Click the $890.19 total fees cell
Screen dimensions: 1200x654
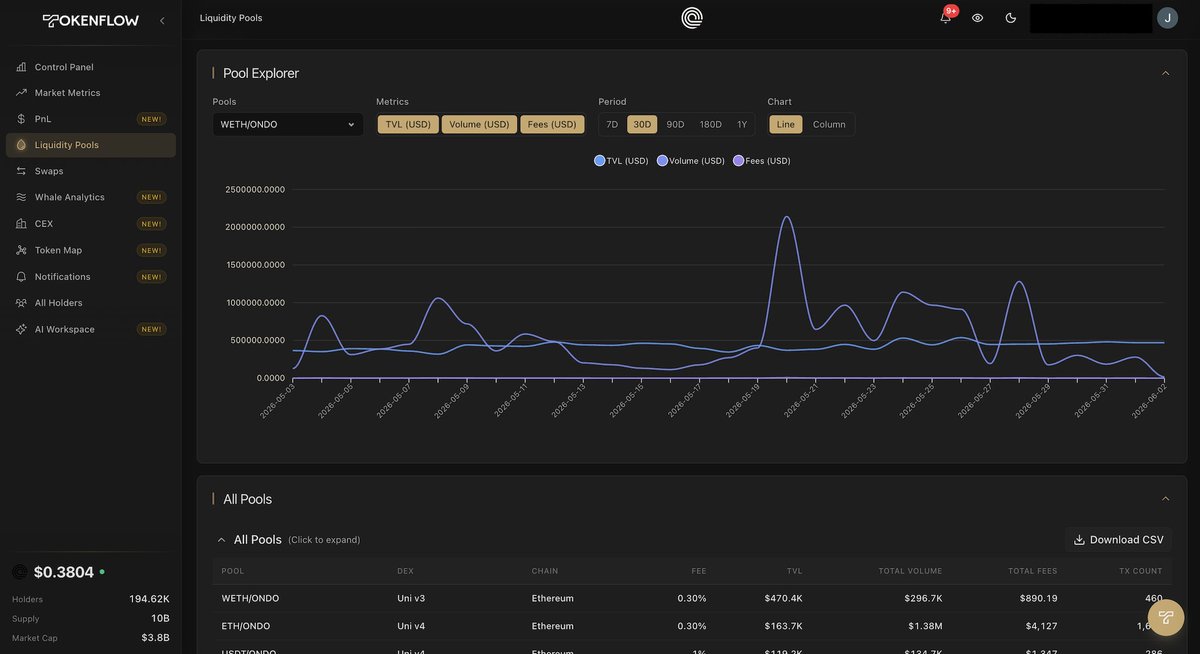pyautogui.click(x=1035, y=598)
